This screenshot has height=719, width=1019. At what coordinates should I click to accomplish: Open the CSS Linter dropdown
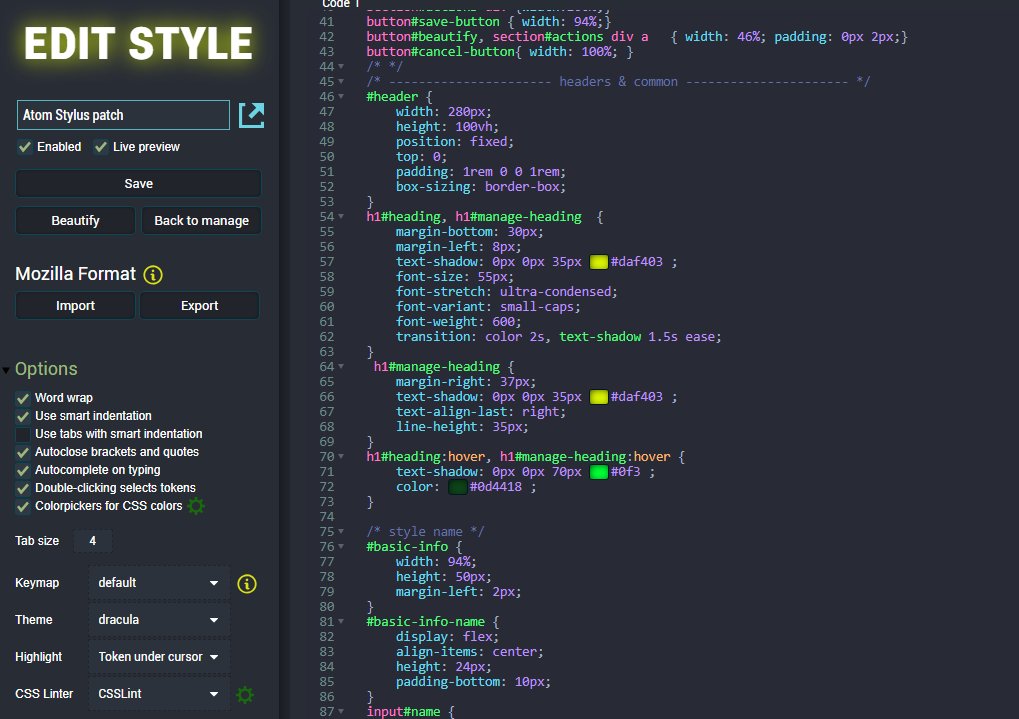[x=158, y=694]
